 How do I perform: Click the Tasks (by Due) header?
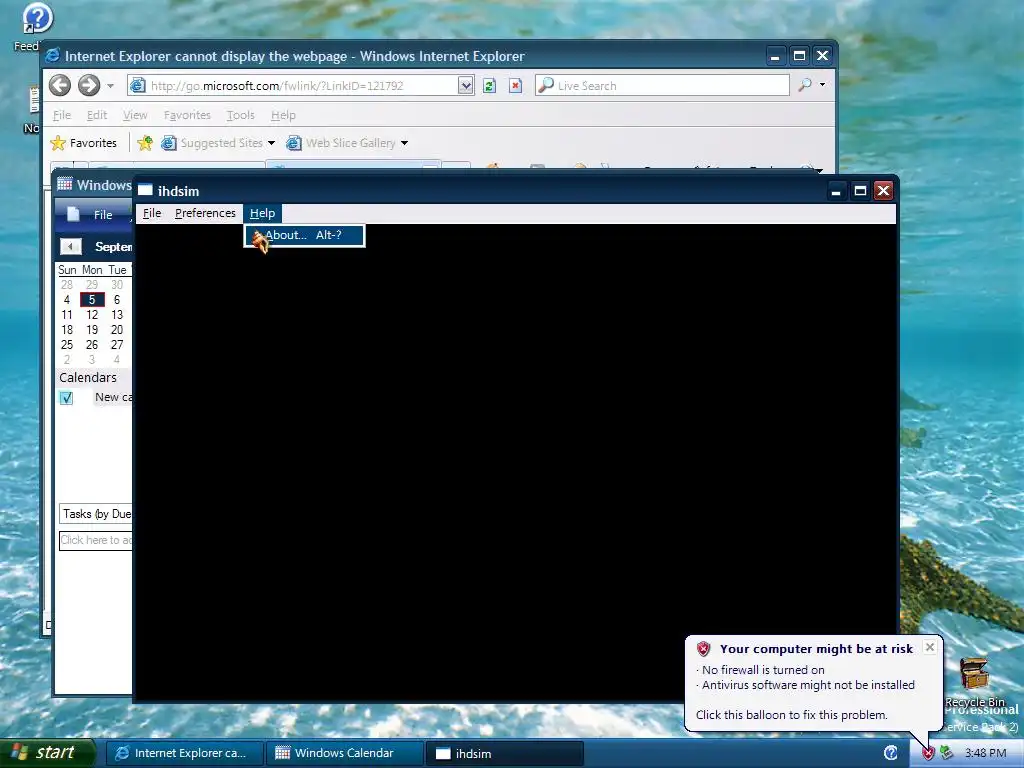click(x=96, y=514)
